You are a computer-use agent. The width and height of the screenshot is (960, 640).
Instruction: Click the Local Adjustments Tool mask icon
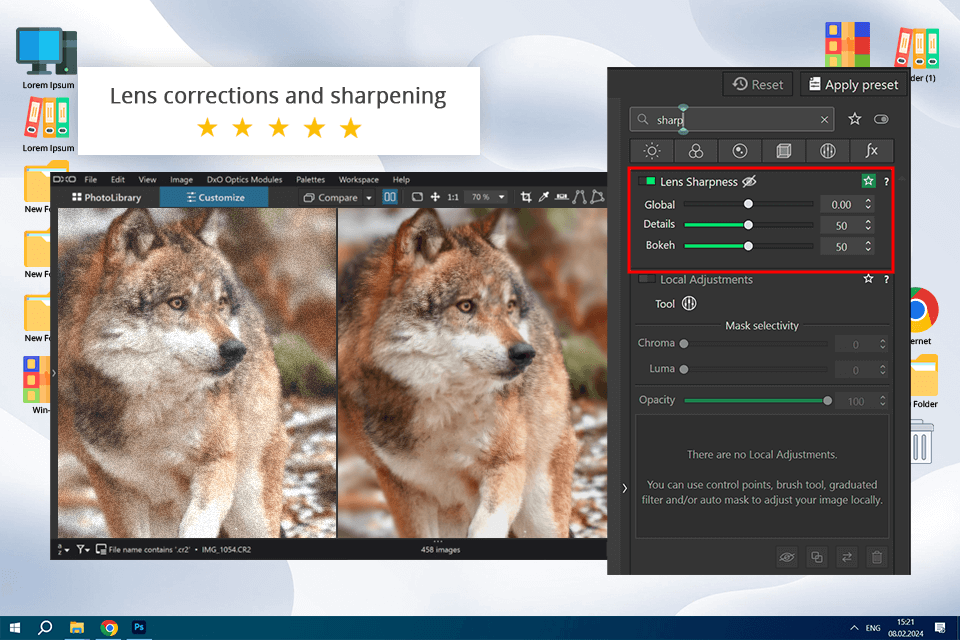coord(689,304)
